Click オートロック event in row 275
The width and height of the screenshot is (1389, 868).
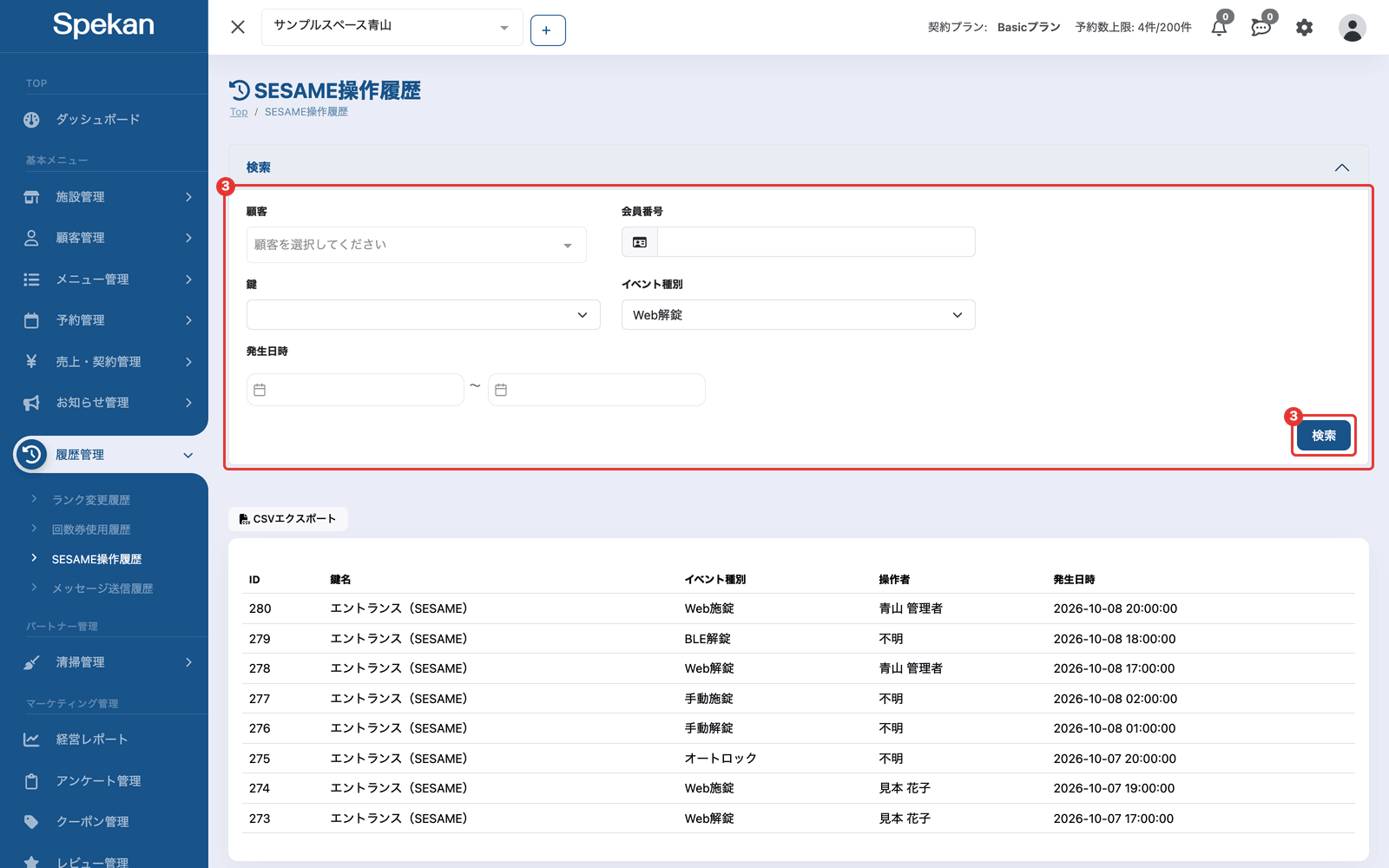click(721, 759)
